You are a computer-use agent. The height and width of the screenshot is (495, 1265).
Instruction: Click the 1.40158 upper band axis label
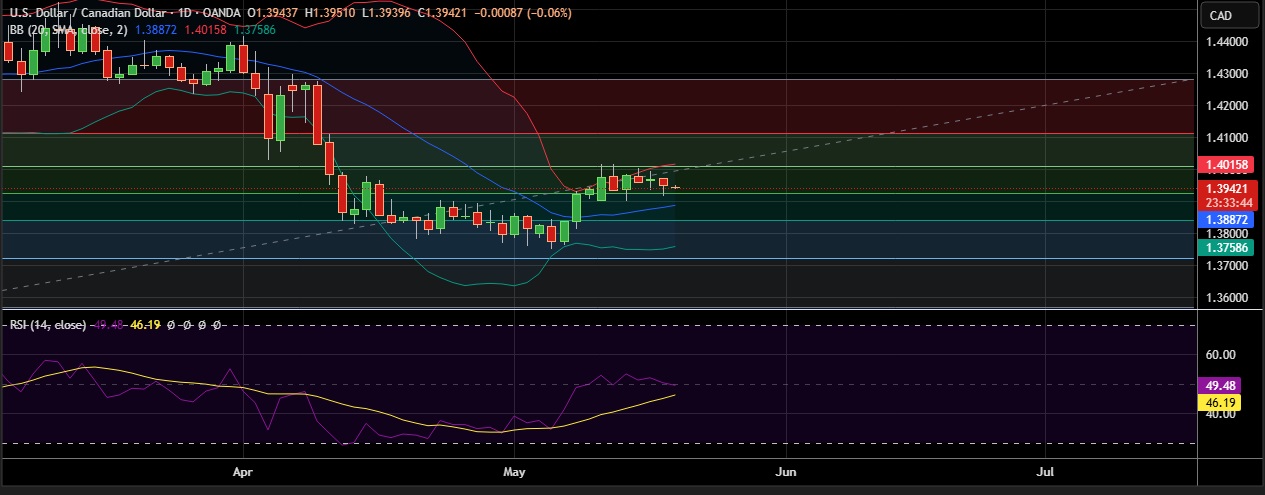(x=1225, y=164)
